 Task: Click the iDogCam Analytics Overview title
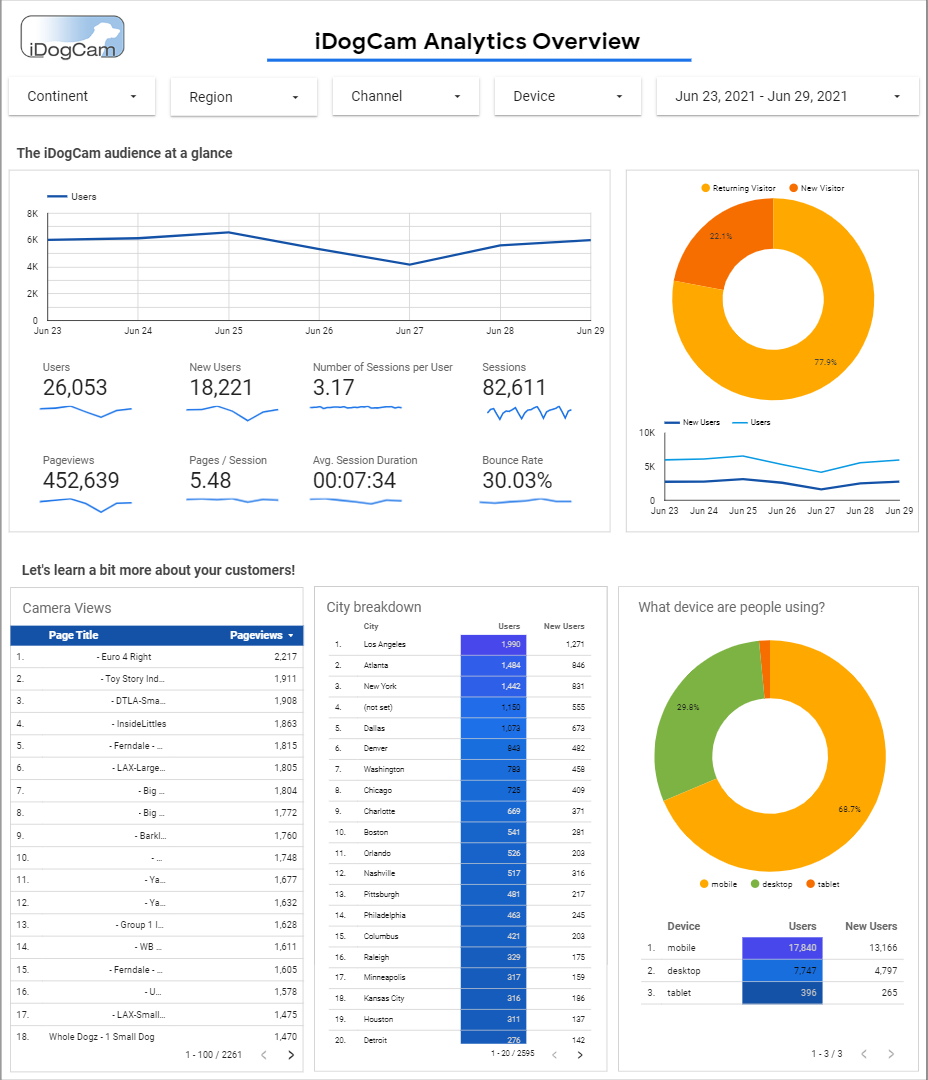coord(477,41)
